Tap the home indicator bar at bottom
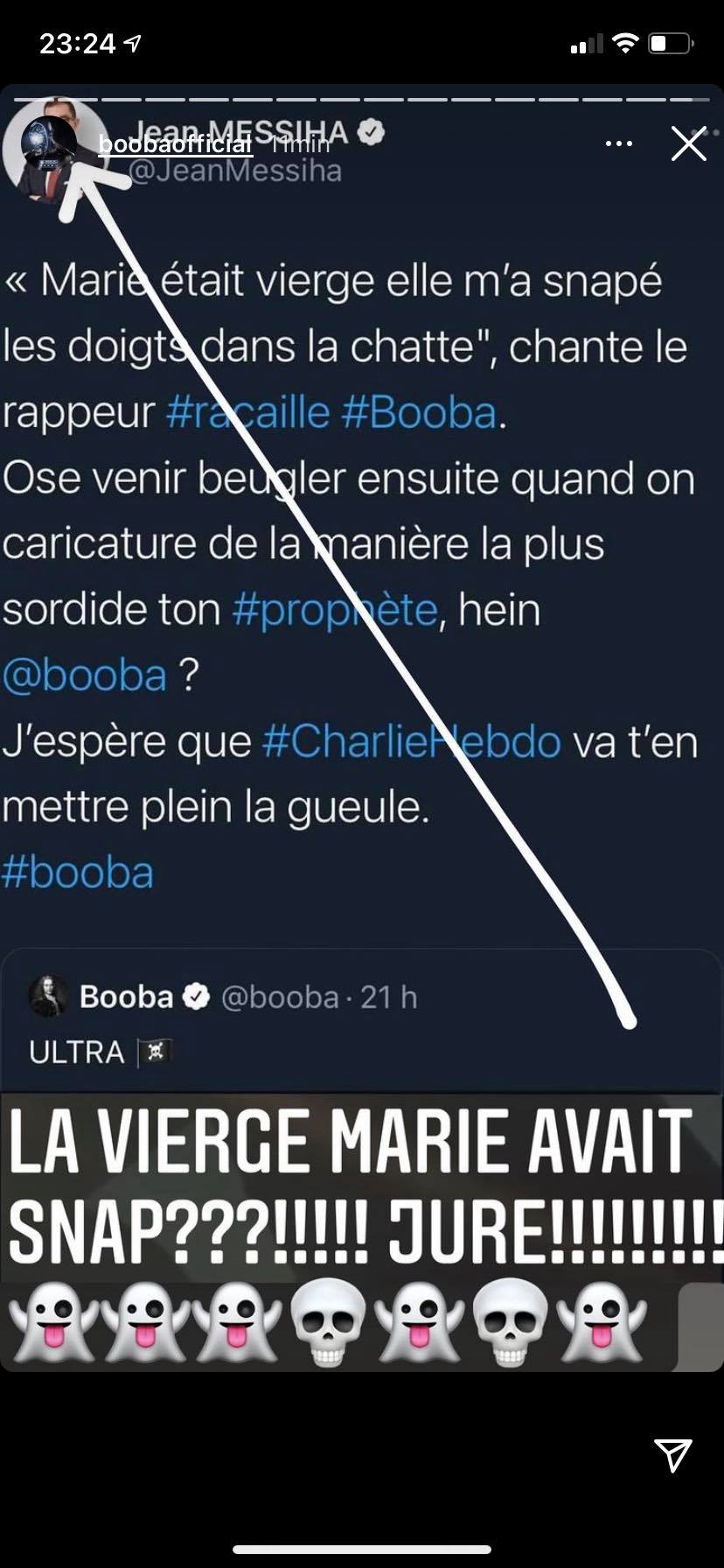Image resolution: width=724 pixels, height=1568 pixels. point(362,1550)
